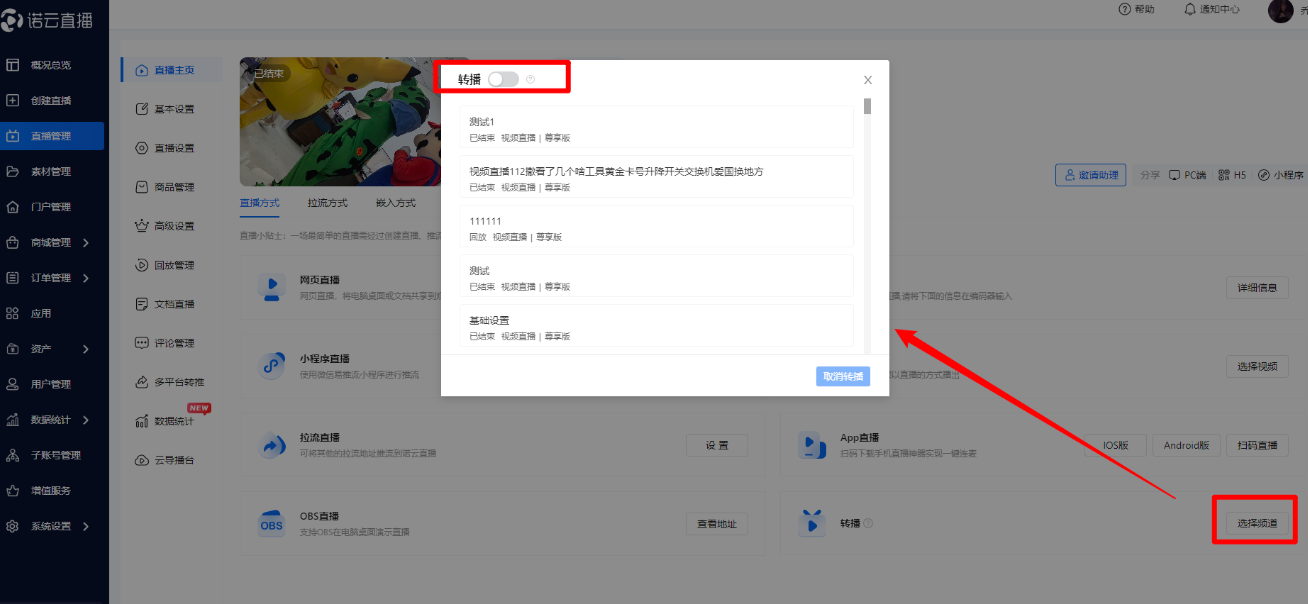Select the 评论管理 comment management icon
1308x604 pixels.
point(167,342)
